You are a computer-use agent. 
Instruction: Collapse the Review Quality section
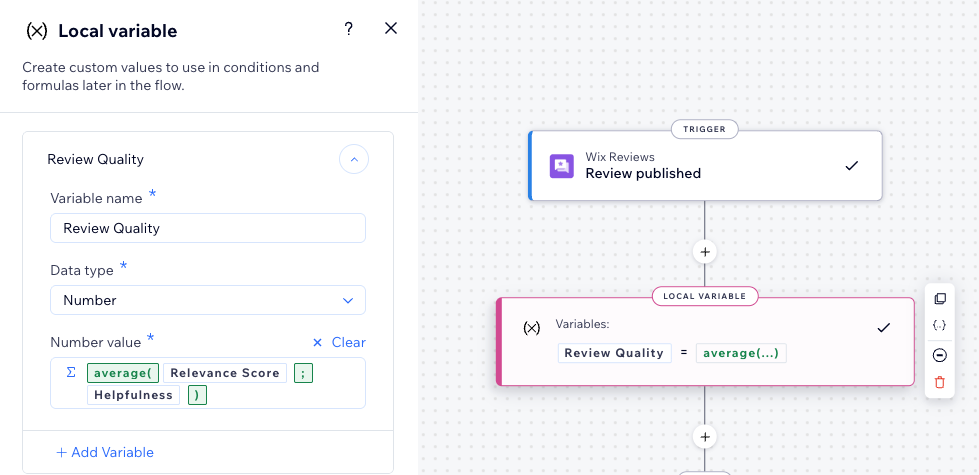pyautogui.click(x=354, y=159)
